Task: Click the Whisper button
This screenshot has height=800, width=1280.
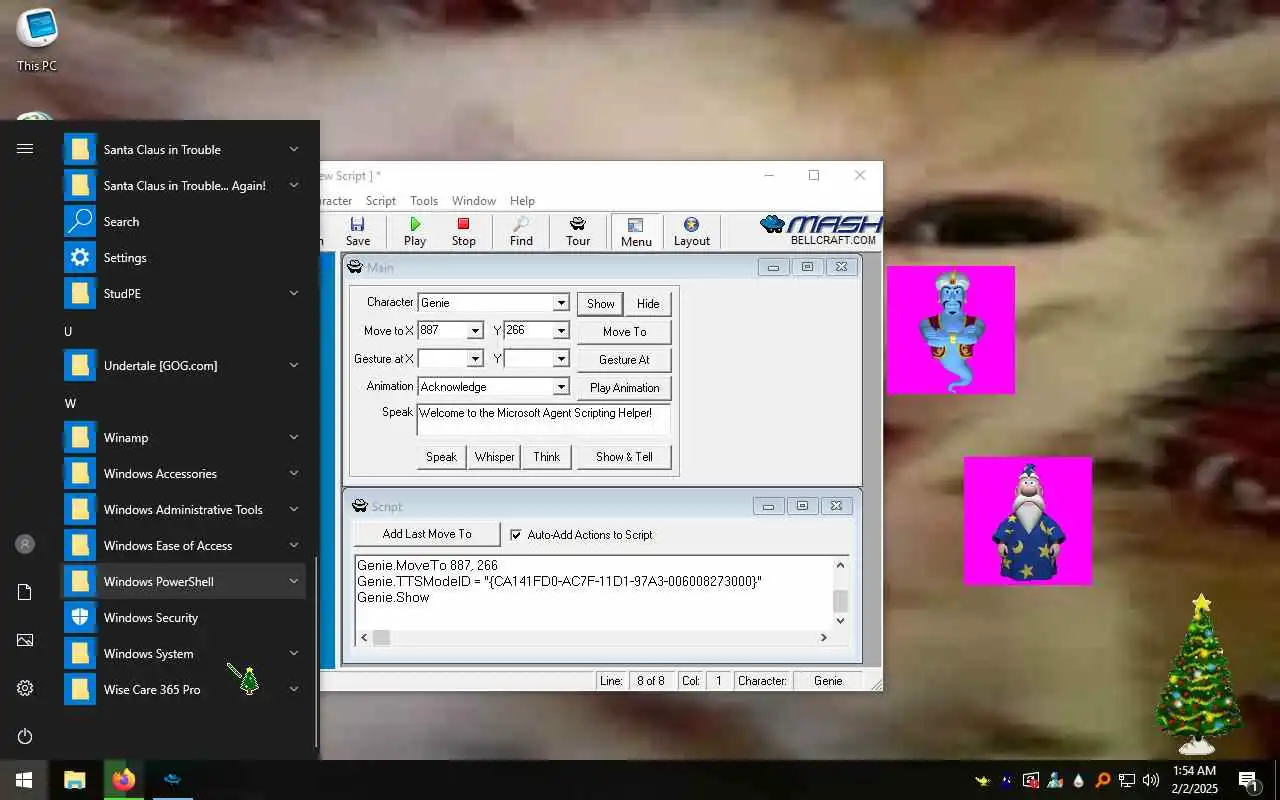Action: [495, 456]
